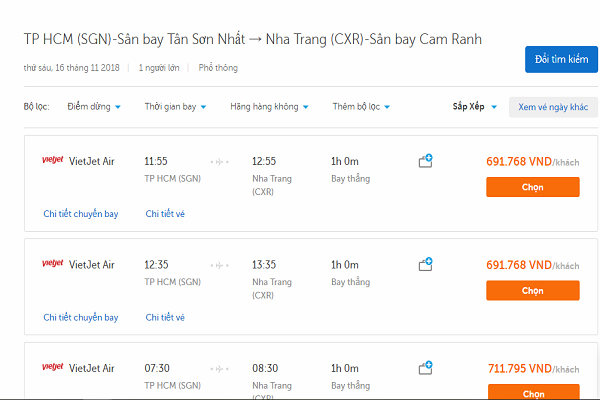Click the Đổi tìm kiếm button

[561, 59]
